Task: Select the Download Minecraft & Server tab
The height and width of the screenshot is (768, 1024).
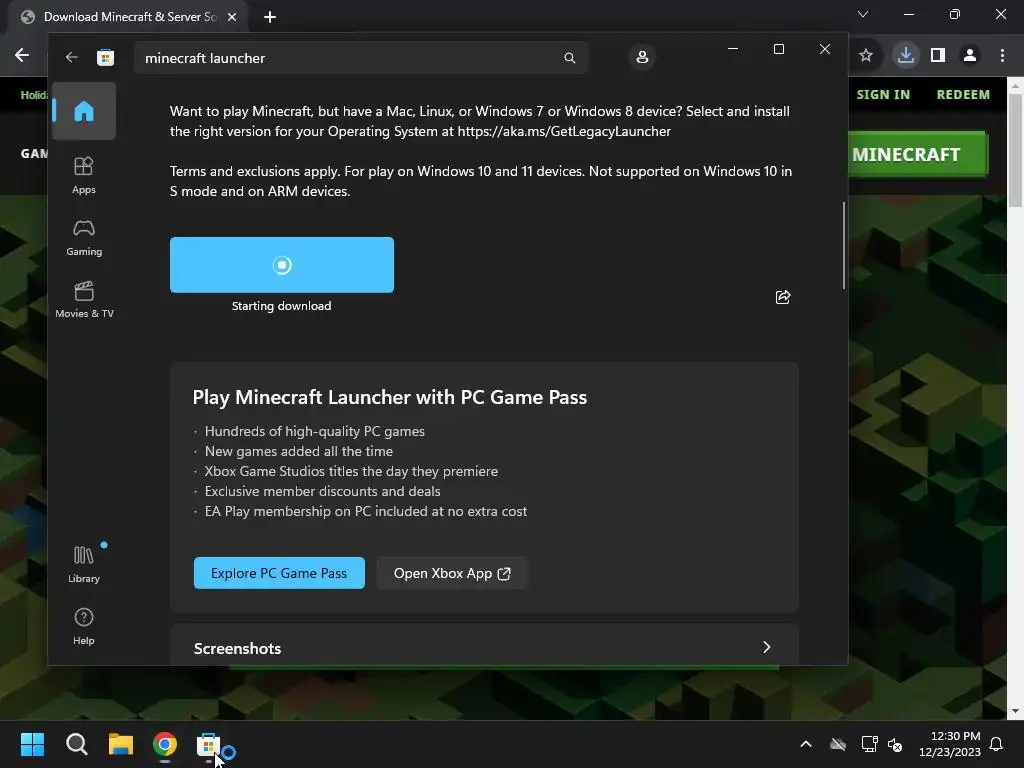Action: click(129, 17)
